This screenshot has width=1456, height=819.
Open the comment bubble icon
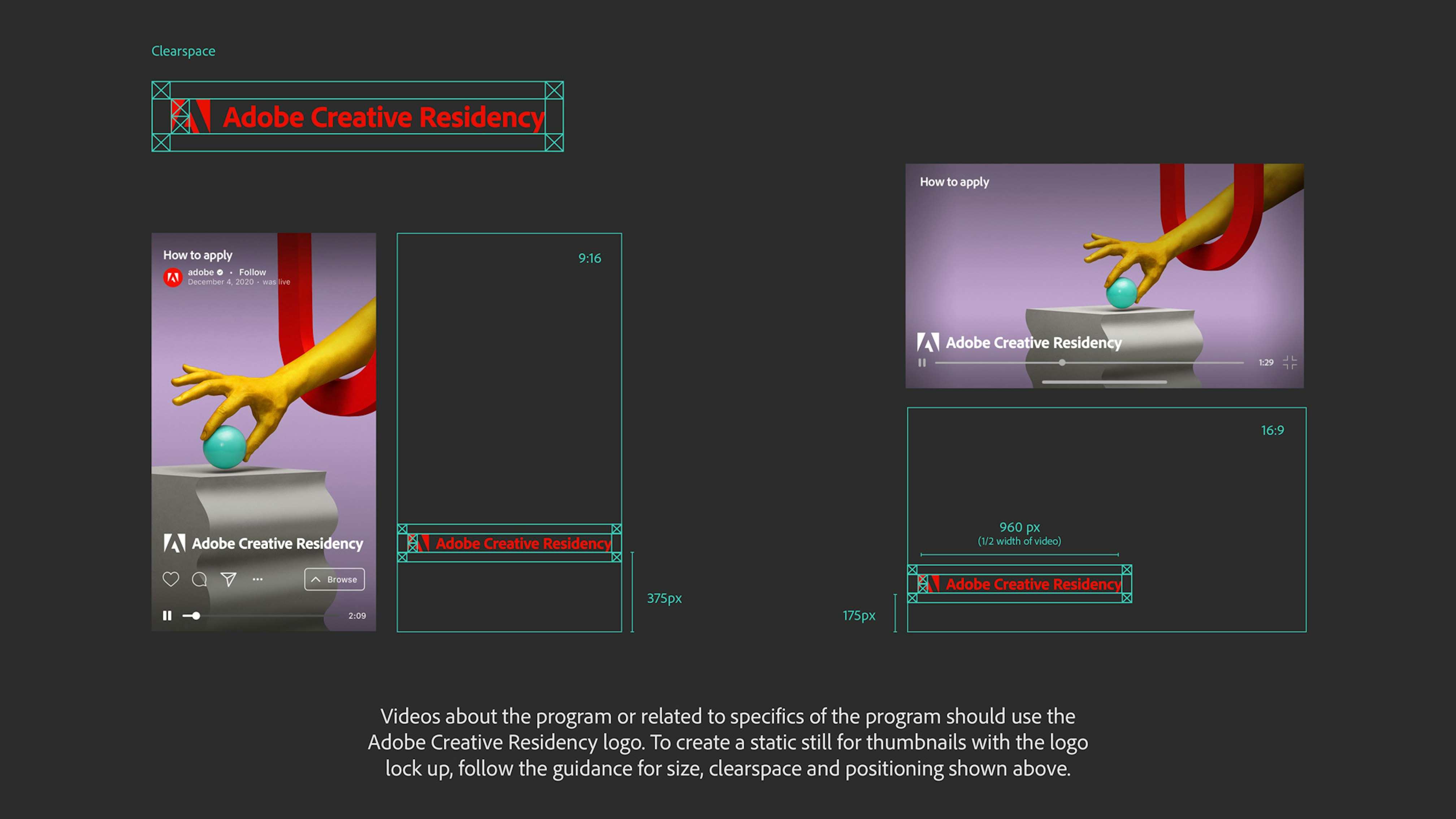pyautogui.click(x=200, y=579)
